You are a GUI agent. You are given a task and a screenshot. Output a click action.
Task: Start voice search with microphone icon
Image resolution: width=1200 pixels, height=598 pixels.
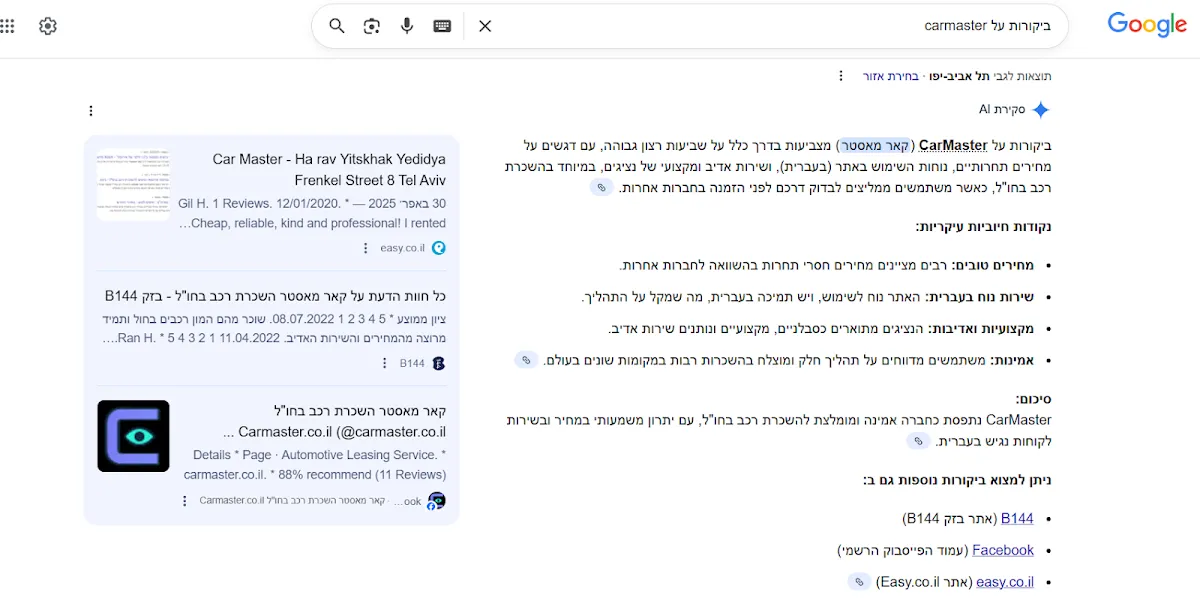click(x=407, y=26)
